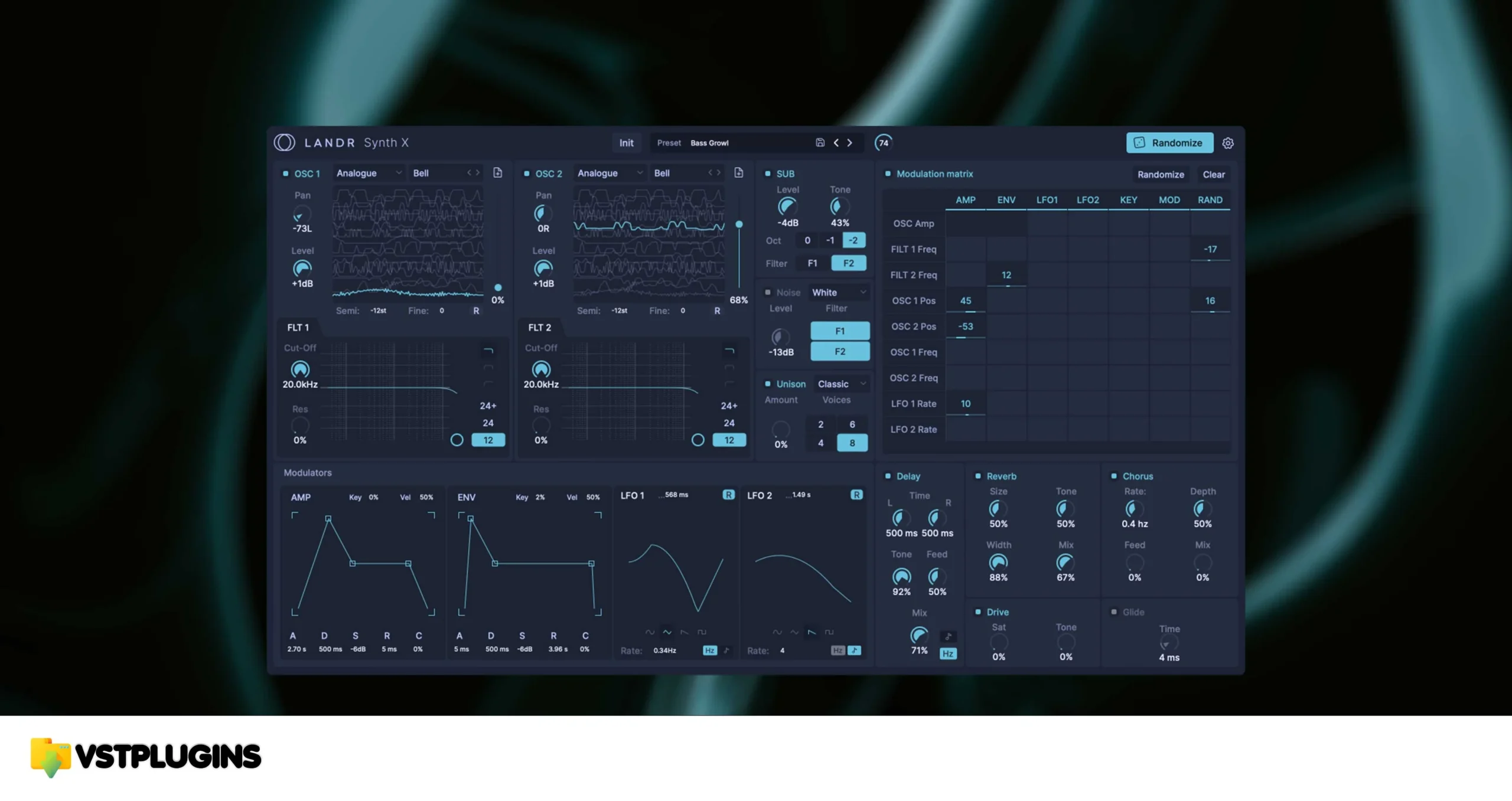Select FLT 1 low-pass shape icon
This screenshot has height=801, width=1512.
coord(488,351)
